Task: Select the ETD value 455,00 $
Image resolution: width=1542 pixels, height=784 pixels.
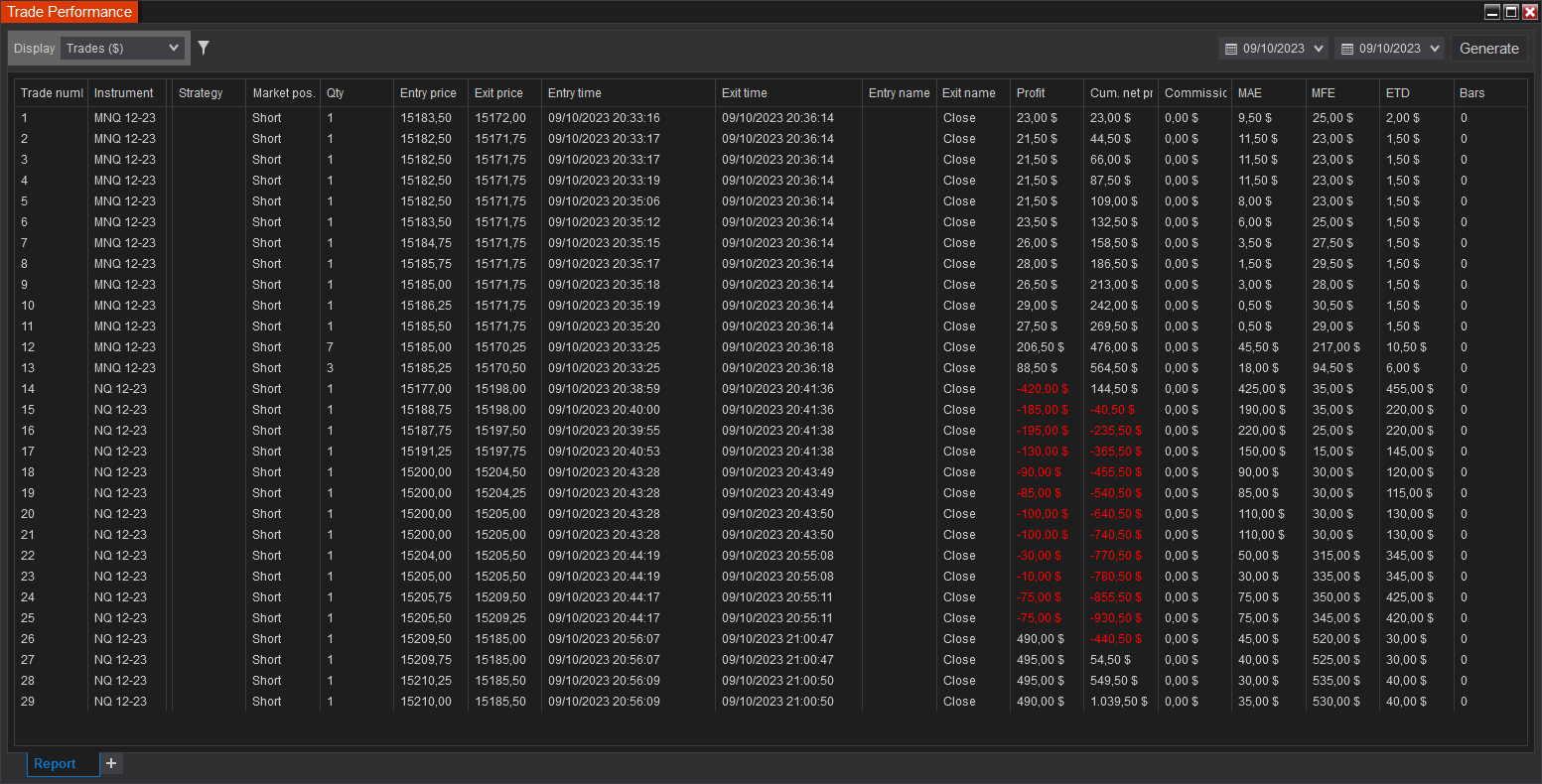Action: [x=1410, y=389]
